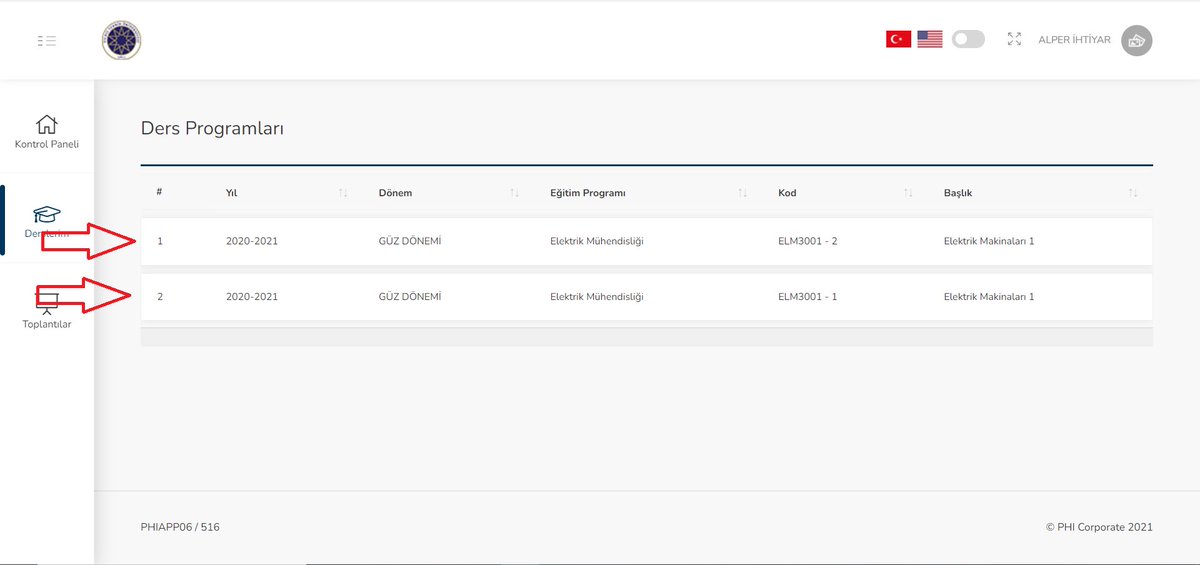Sort table by Dönem column arrows
Image resolution: width=1200 pixels, height=565 pixels.
click(x=514, y=193)
